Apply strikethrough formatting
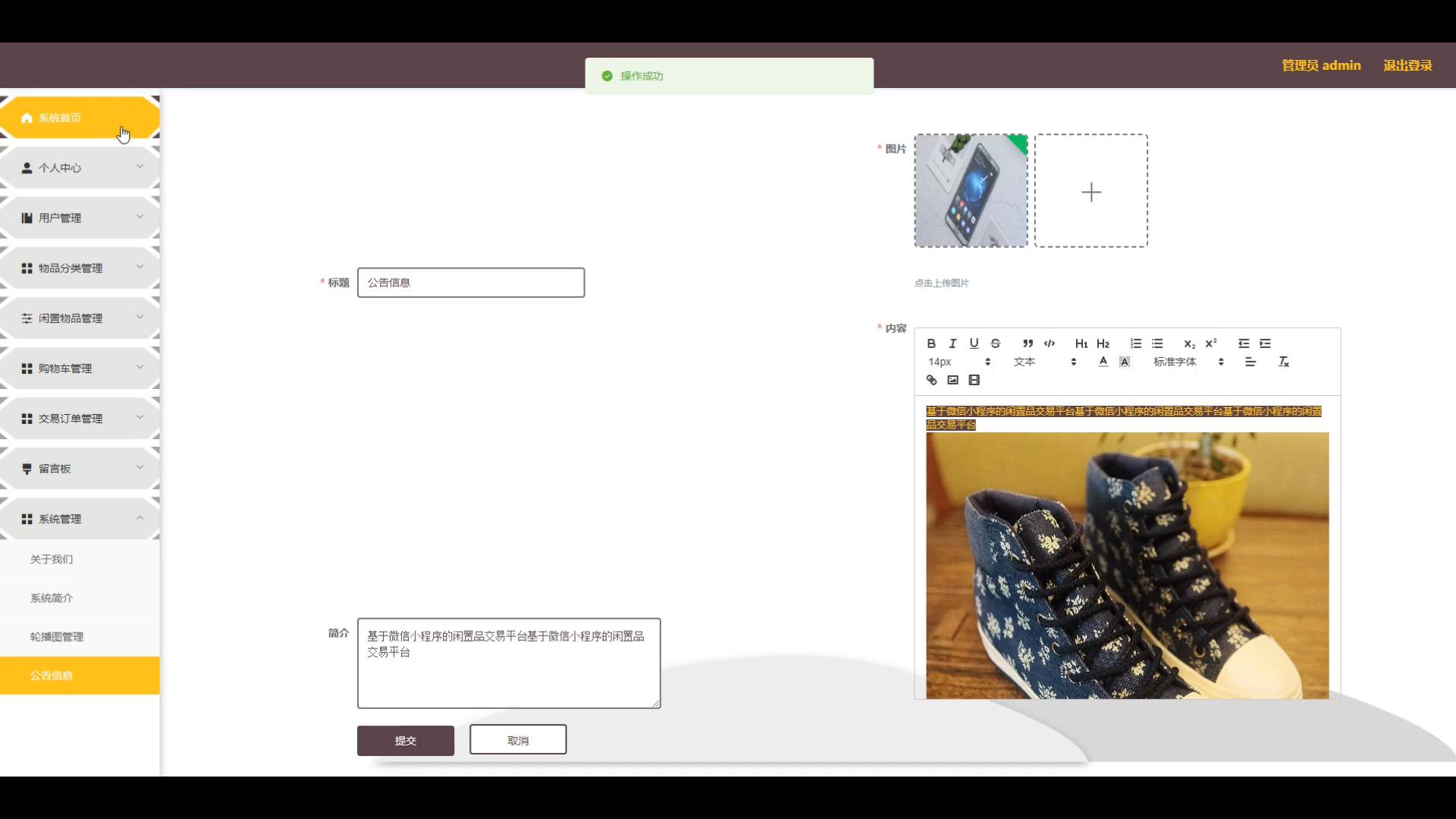1456x819 pixels. 996,344
